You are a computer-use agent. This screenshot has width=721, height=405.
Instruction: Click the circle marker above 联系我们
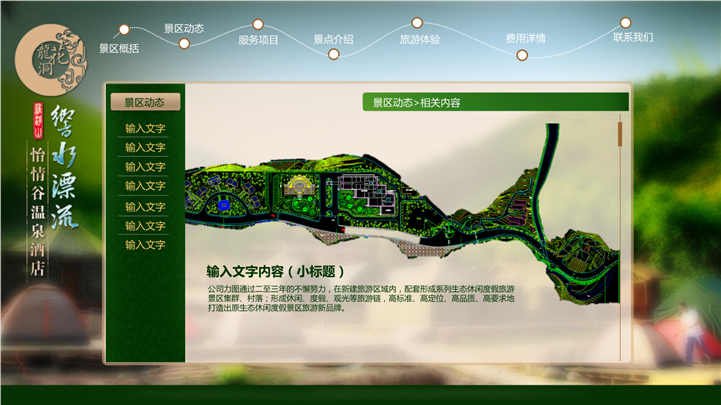pos(626,22)
